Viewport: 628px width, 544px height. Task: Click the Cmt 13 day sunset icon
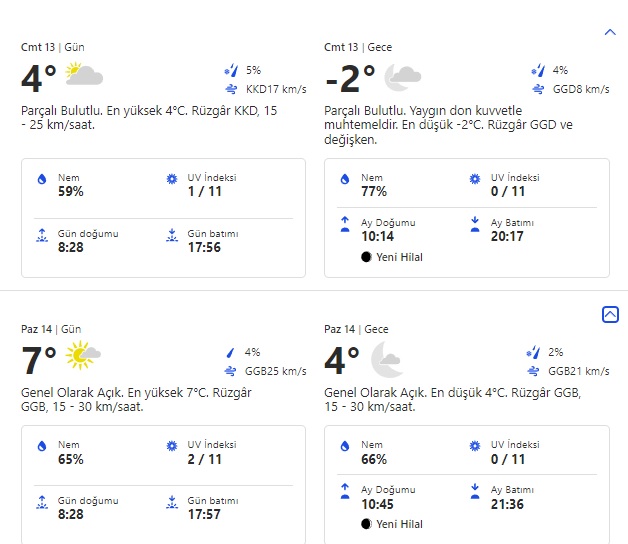coord(172,237)
